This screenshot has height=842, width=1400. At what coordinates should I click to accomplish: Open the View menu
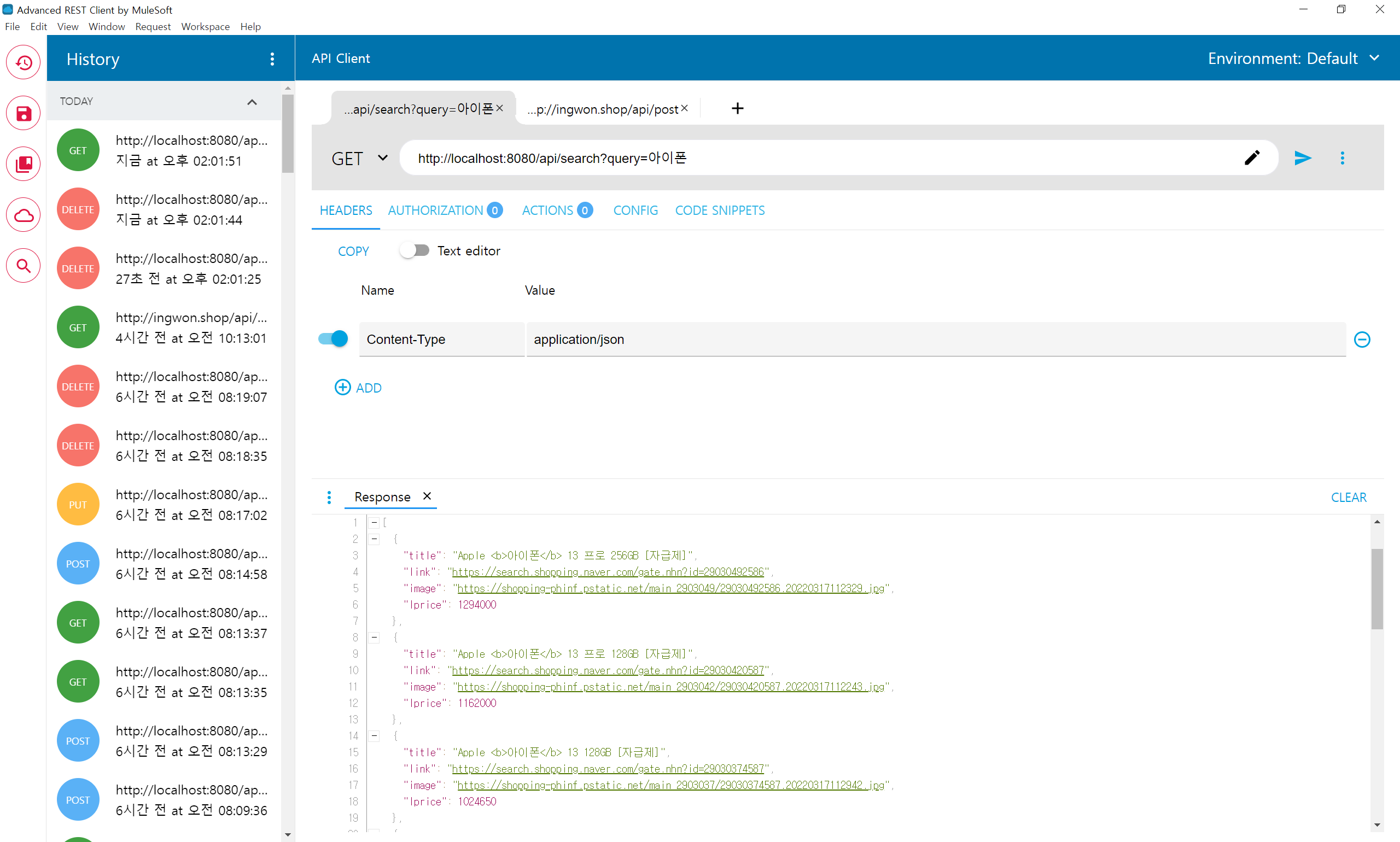pyautogui.click(x=67, y=27)
